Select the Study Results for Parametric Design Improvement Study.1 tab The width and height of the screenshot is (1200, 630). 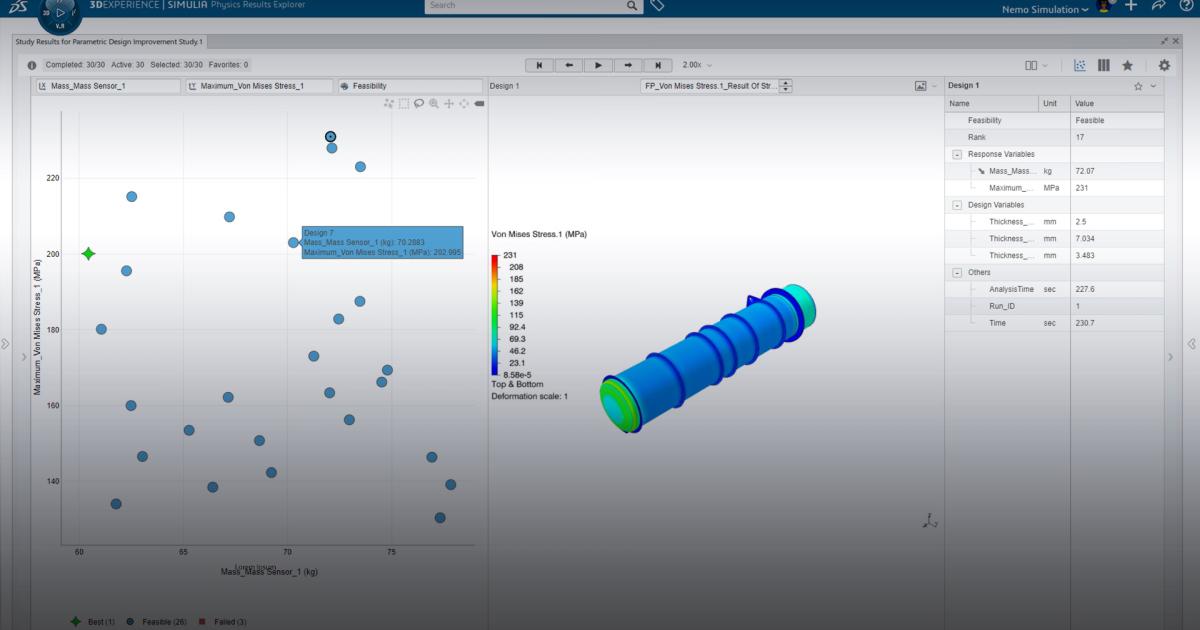coord(109,42)
